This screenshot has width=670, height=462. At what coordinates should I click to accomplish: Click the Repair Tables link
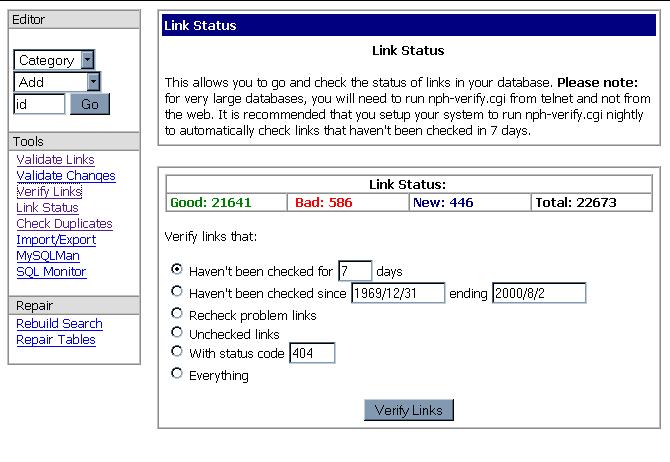point(56,340)
